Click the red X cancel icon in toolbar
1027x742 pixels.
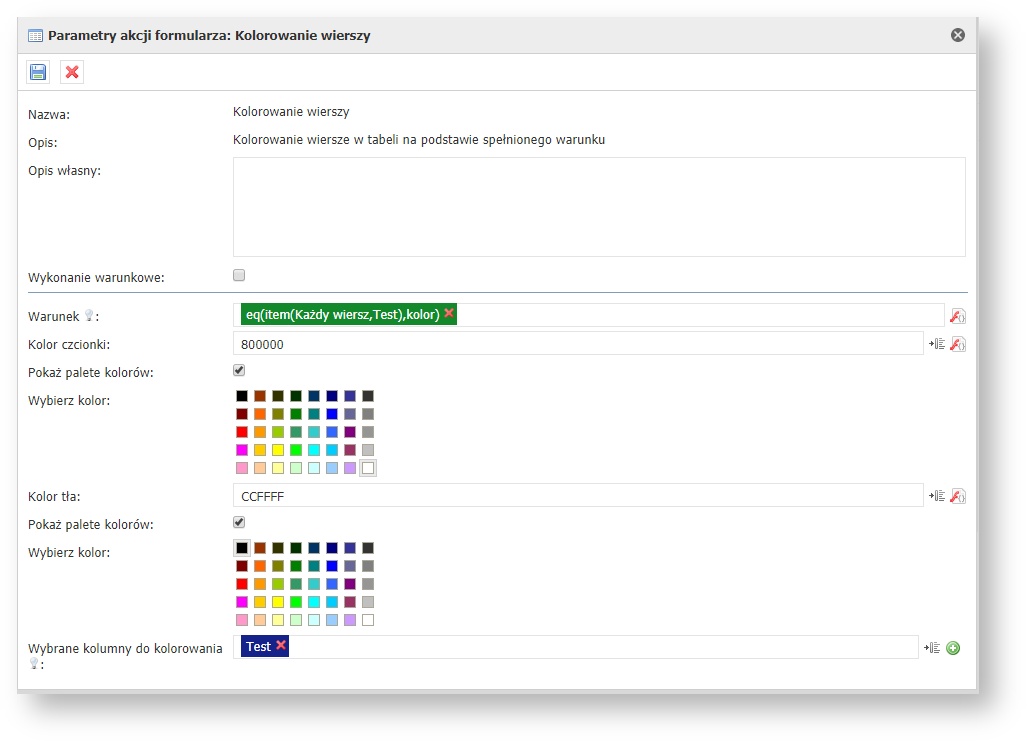pos(72,72)
